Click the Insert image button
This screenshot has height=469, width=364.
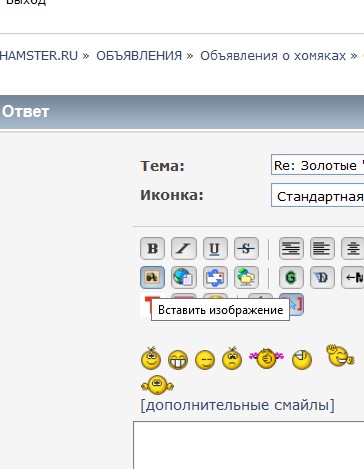(152, 277)
